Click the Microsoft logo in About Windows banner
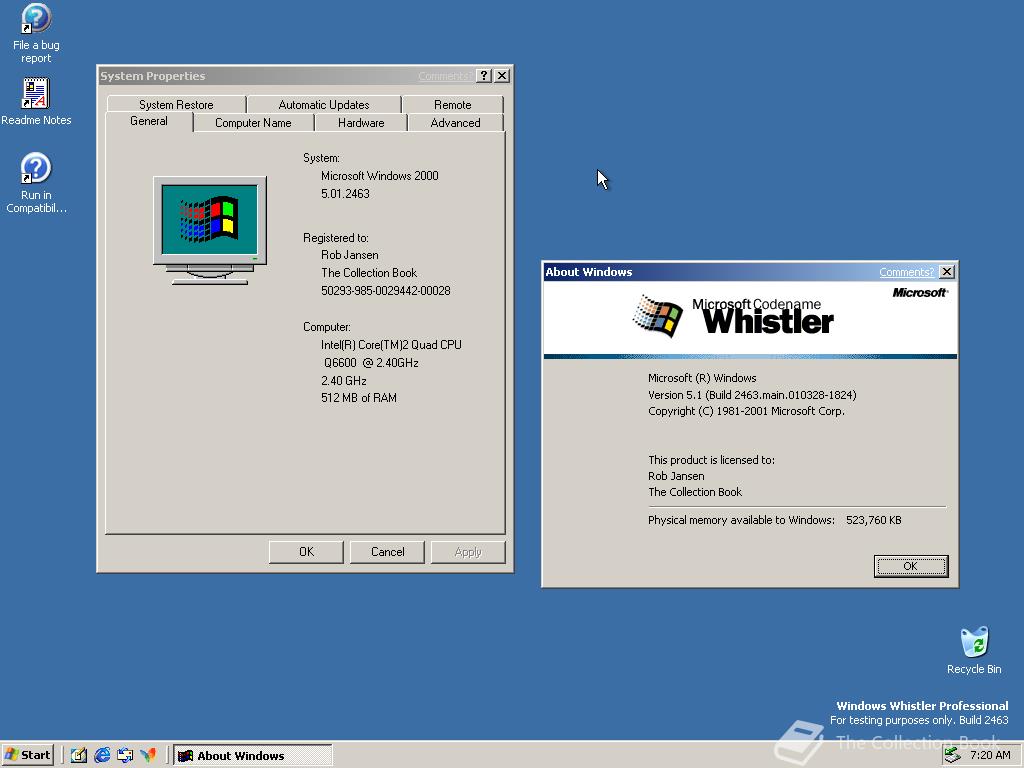1024x768 pixels. 920,293
